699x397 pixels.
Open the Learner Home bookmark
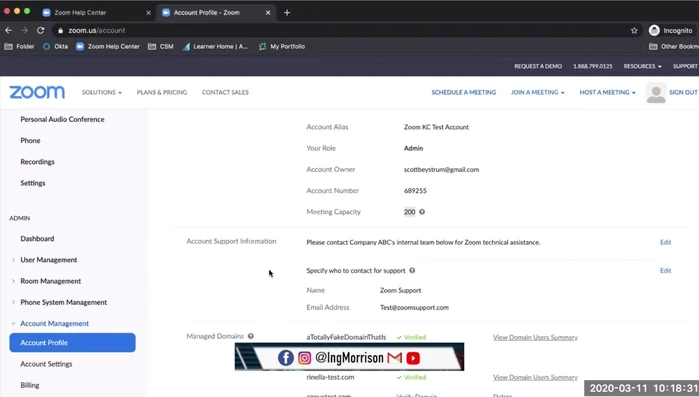coord(215,46)
